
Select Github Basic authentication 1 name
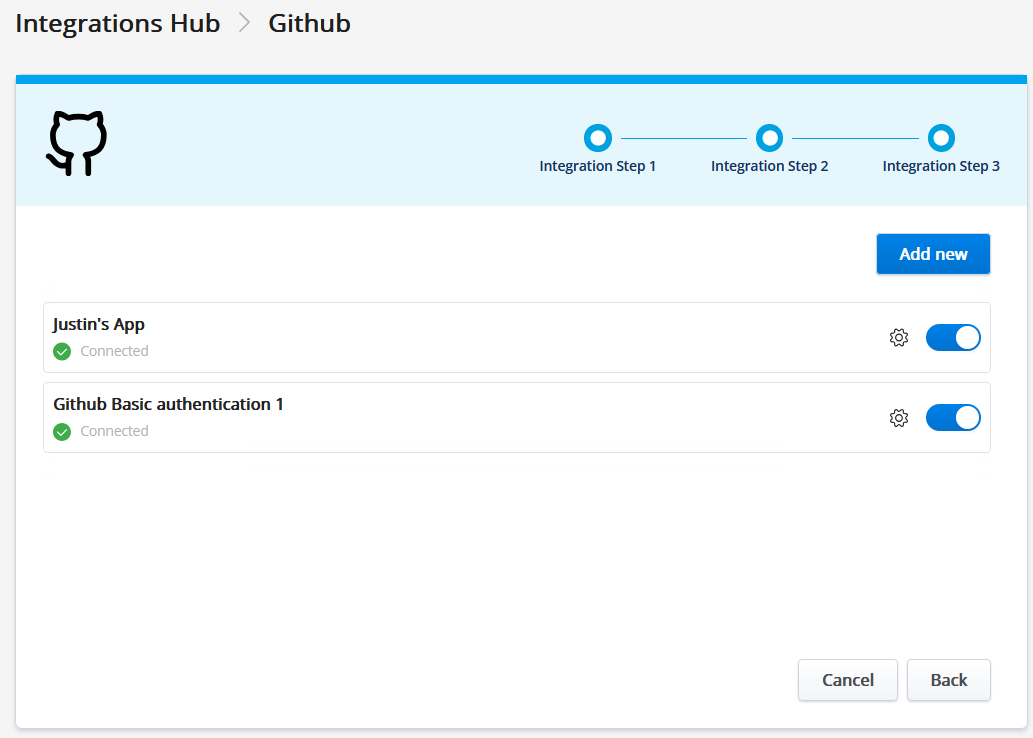(168, 404)
